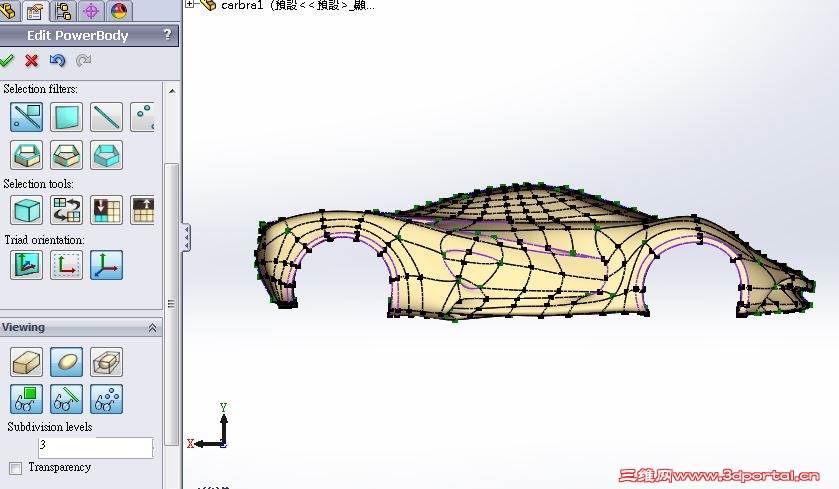Open the purple crosshair target tab
839x489 pixels.
tap(91, 11)
